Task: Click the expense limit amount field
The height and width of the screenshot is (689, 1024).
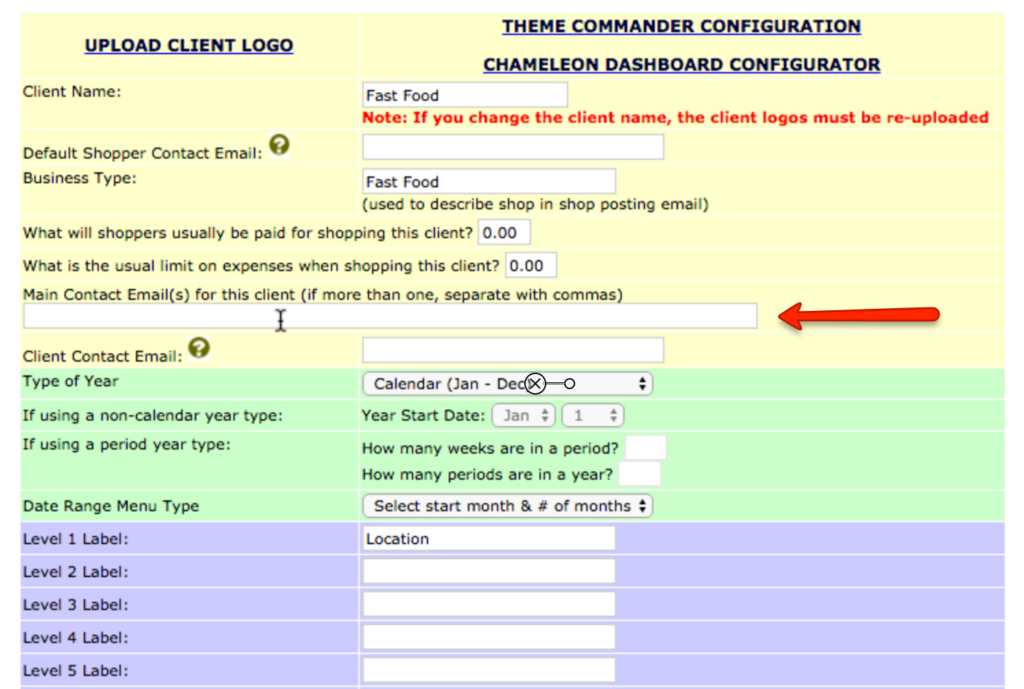Action: 531,265
